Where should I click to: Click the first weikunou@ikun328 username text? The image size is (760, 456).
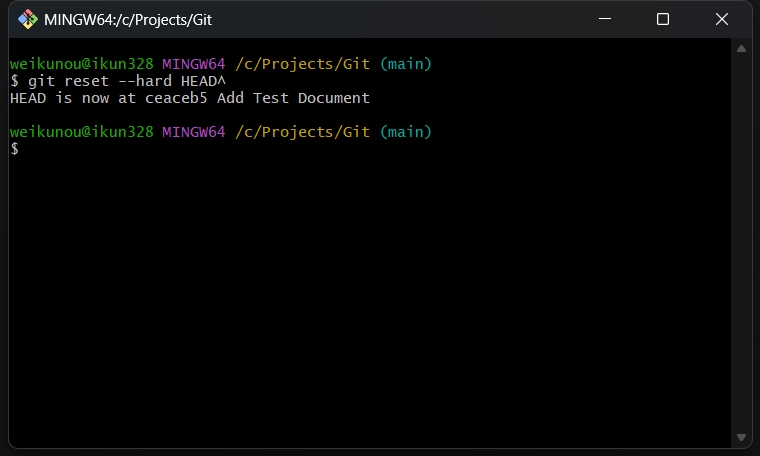tap(81, 64)
